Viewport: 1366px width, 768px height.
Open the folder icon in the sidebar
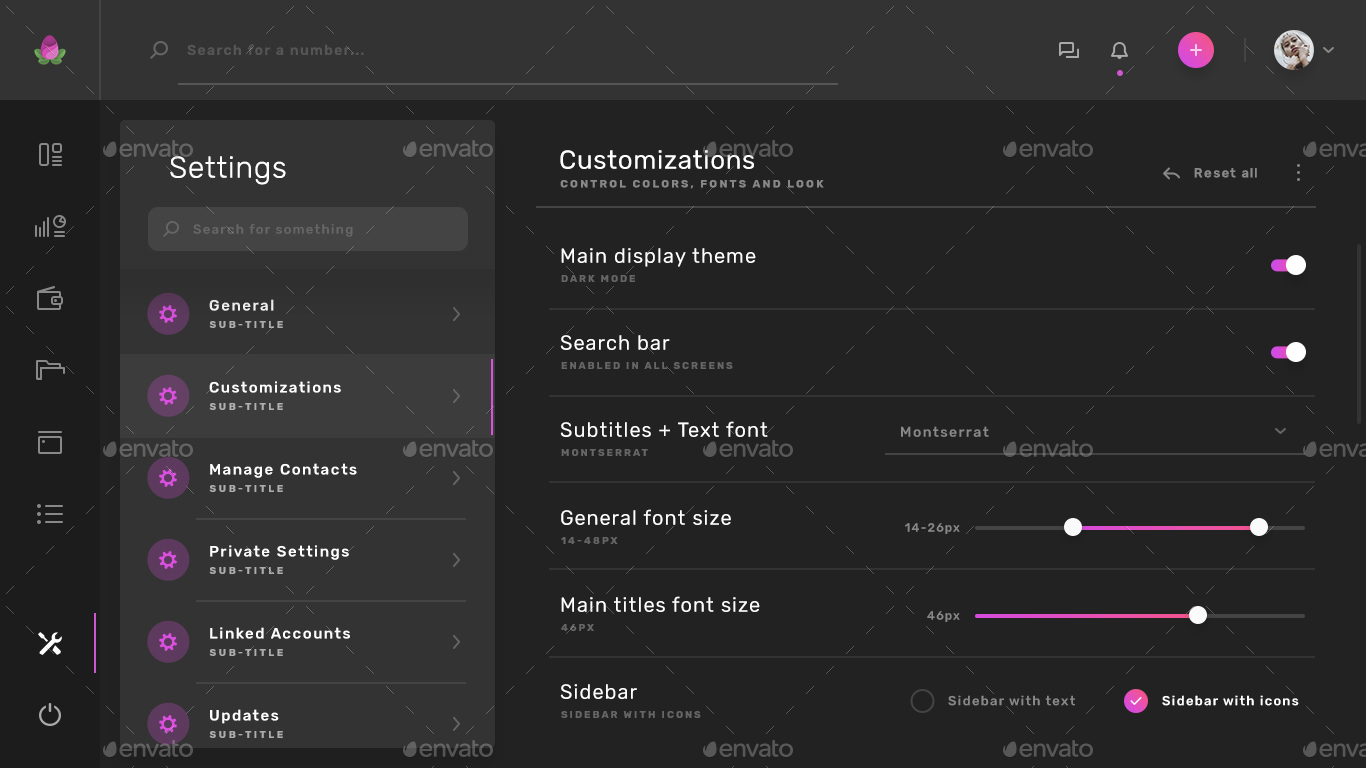(x=49, y=370)
